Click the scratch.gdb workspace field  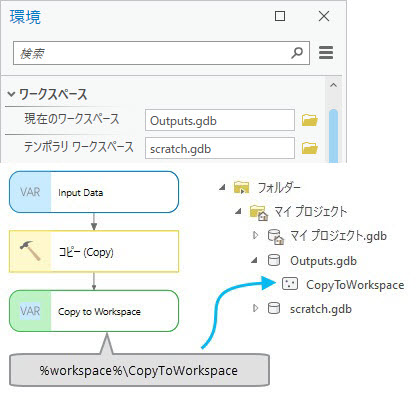(x=220, y=148)
